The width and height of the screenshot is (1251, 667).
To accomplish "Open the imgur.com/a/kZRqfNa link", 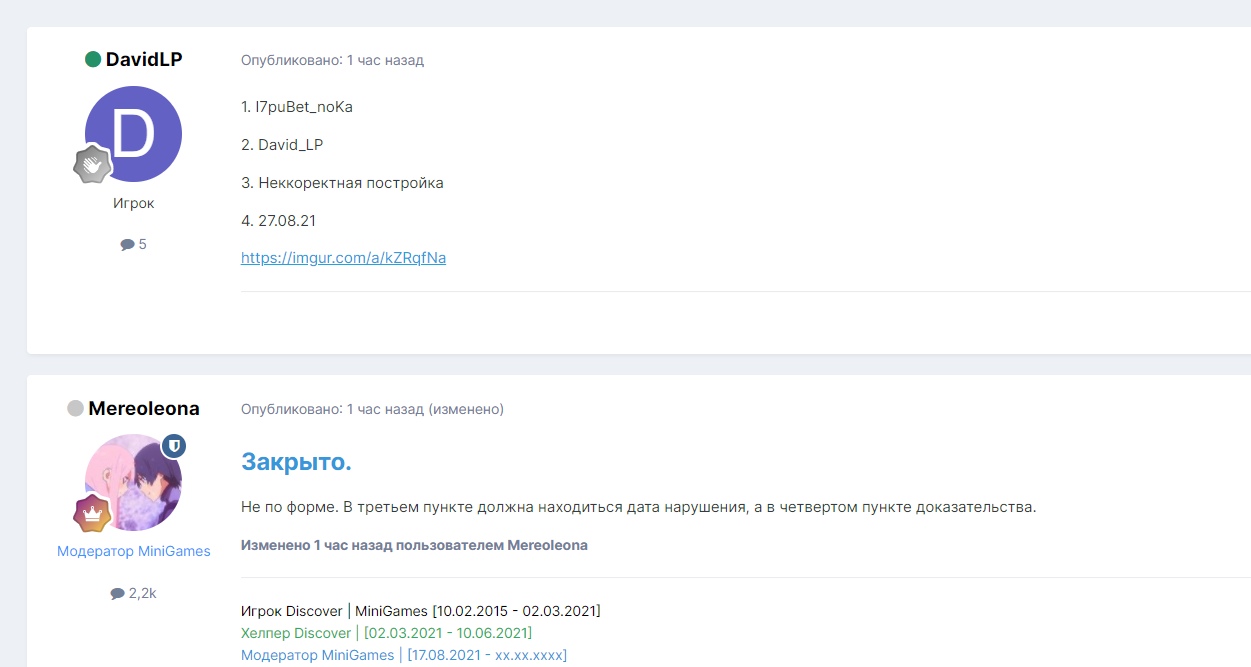I will [343, 258].
